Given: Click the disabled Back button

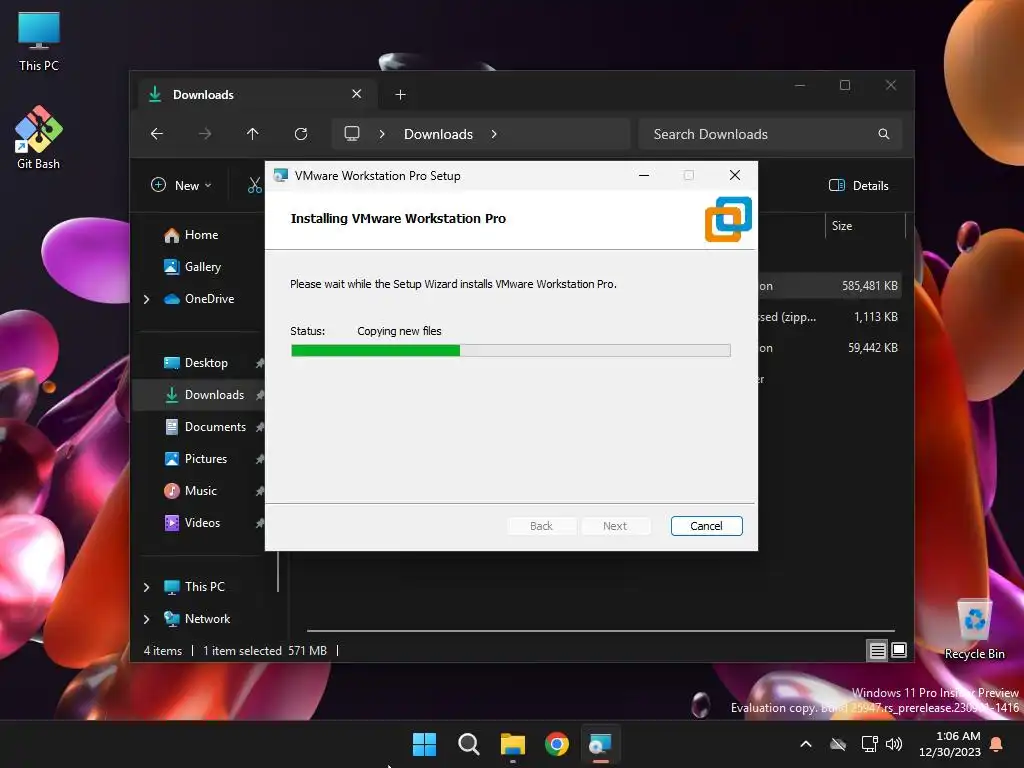Looking at the screenshot, I should (541, 526).
